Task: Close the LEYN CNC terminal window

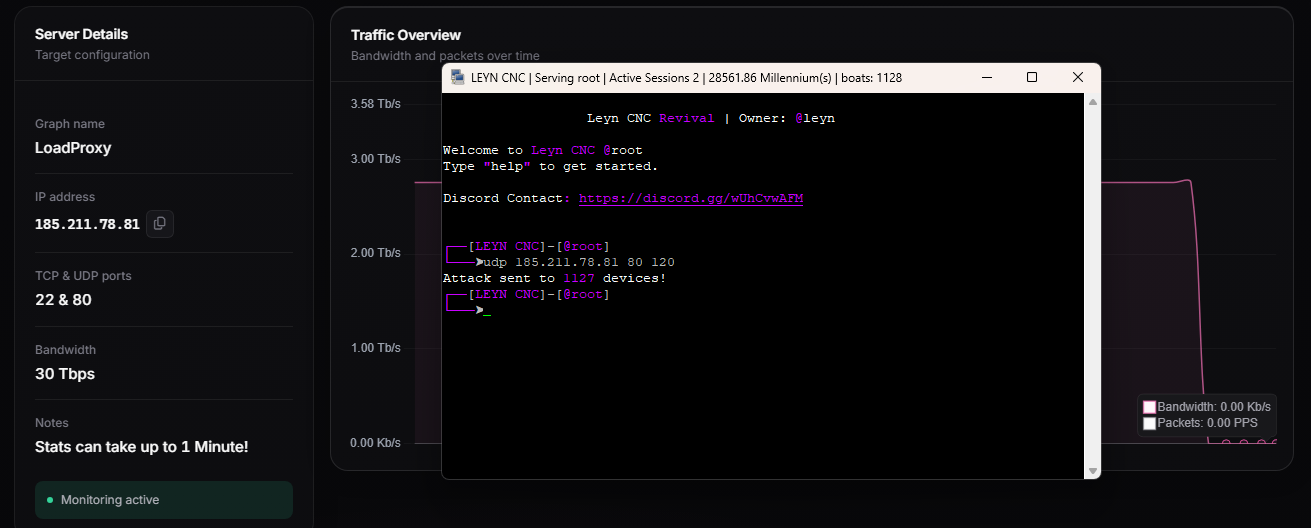Action: coord(1077,77)
